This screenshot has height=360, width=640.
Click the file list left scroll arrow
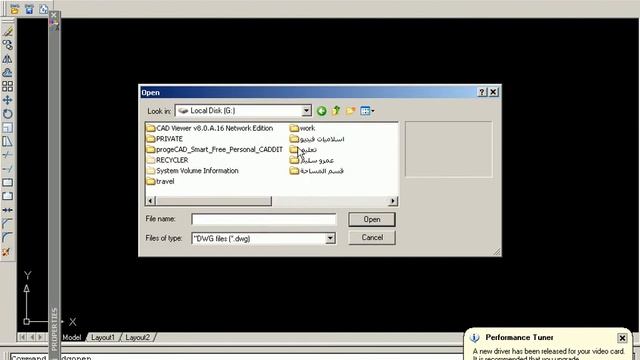click(x=150, y=201)
